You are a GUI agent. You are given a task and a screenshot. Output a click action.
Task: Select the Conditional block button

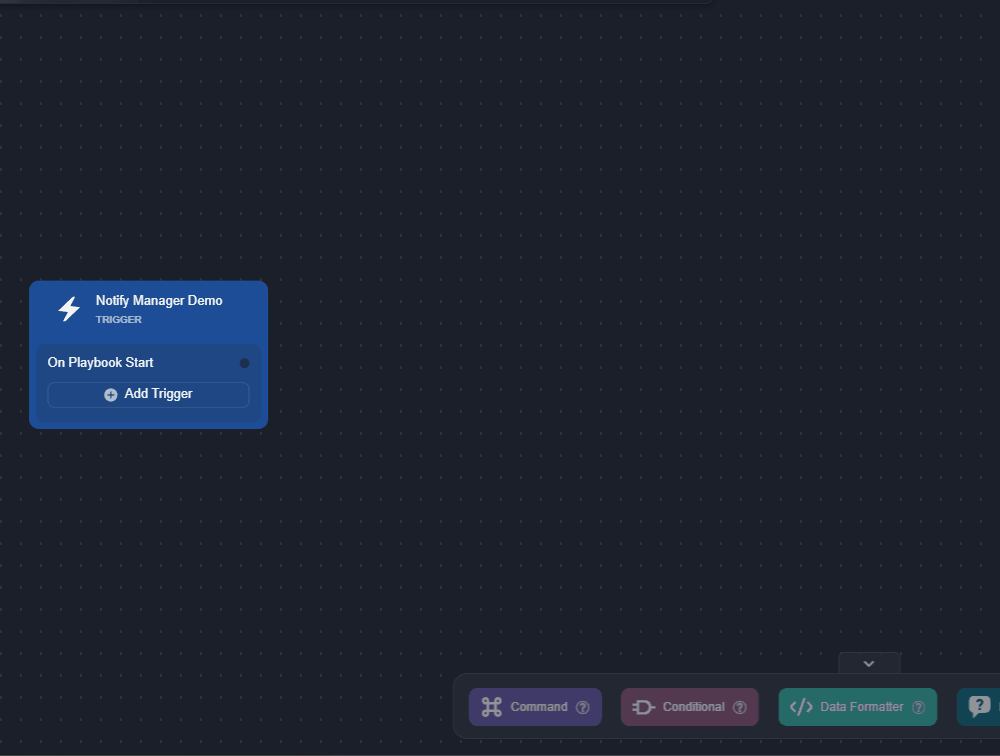[689, 707]
